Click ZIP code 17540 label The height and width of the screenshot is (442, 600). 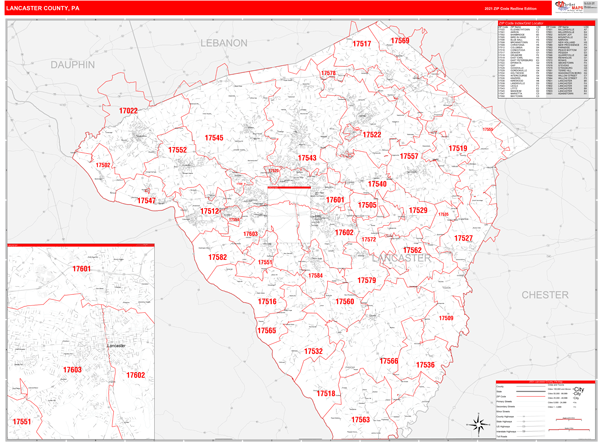pos(377,184)
